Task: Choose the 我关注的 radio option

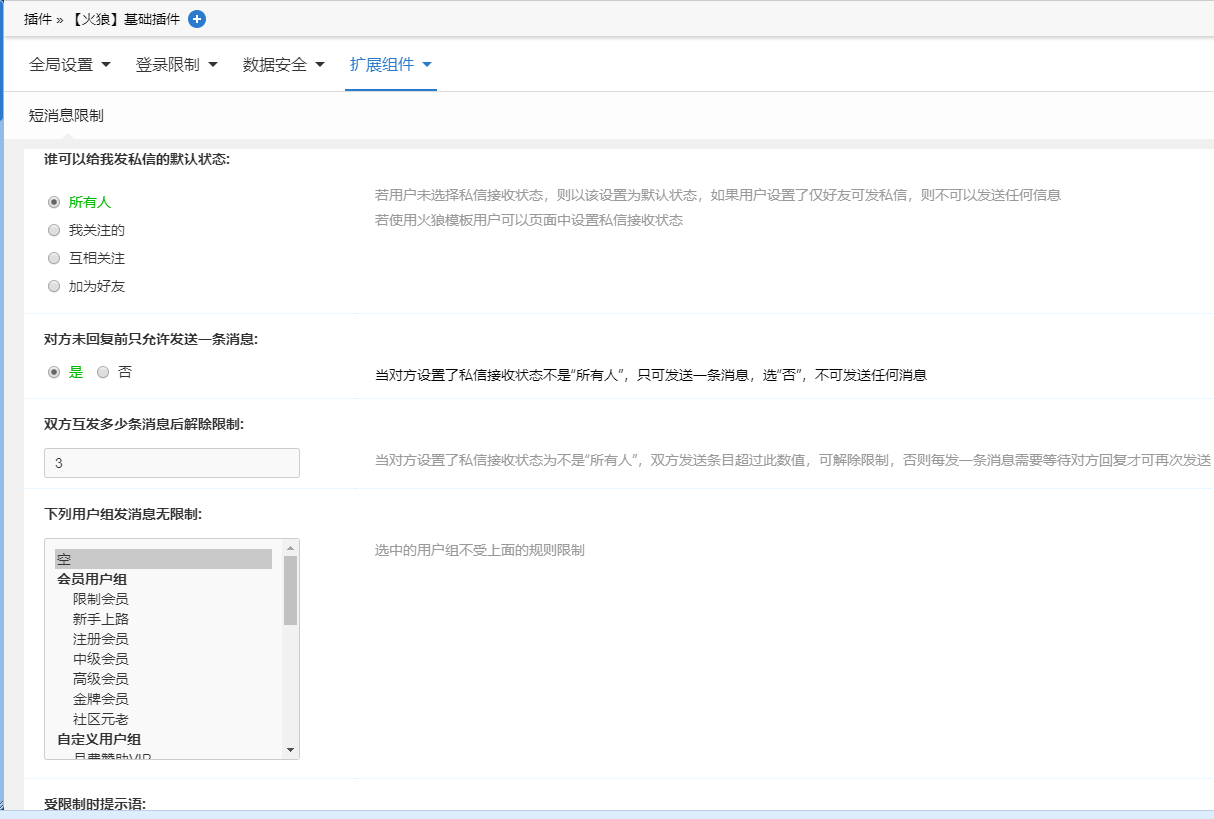Action: [x=54, y=230]
